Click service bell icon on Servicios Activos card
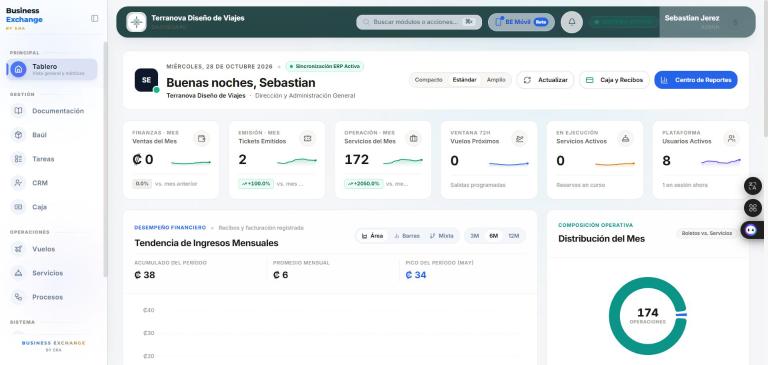Viewport: 768px width, 365px height. click(x=625, y=139)
